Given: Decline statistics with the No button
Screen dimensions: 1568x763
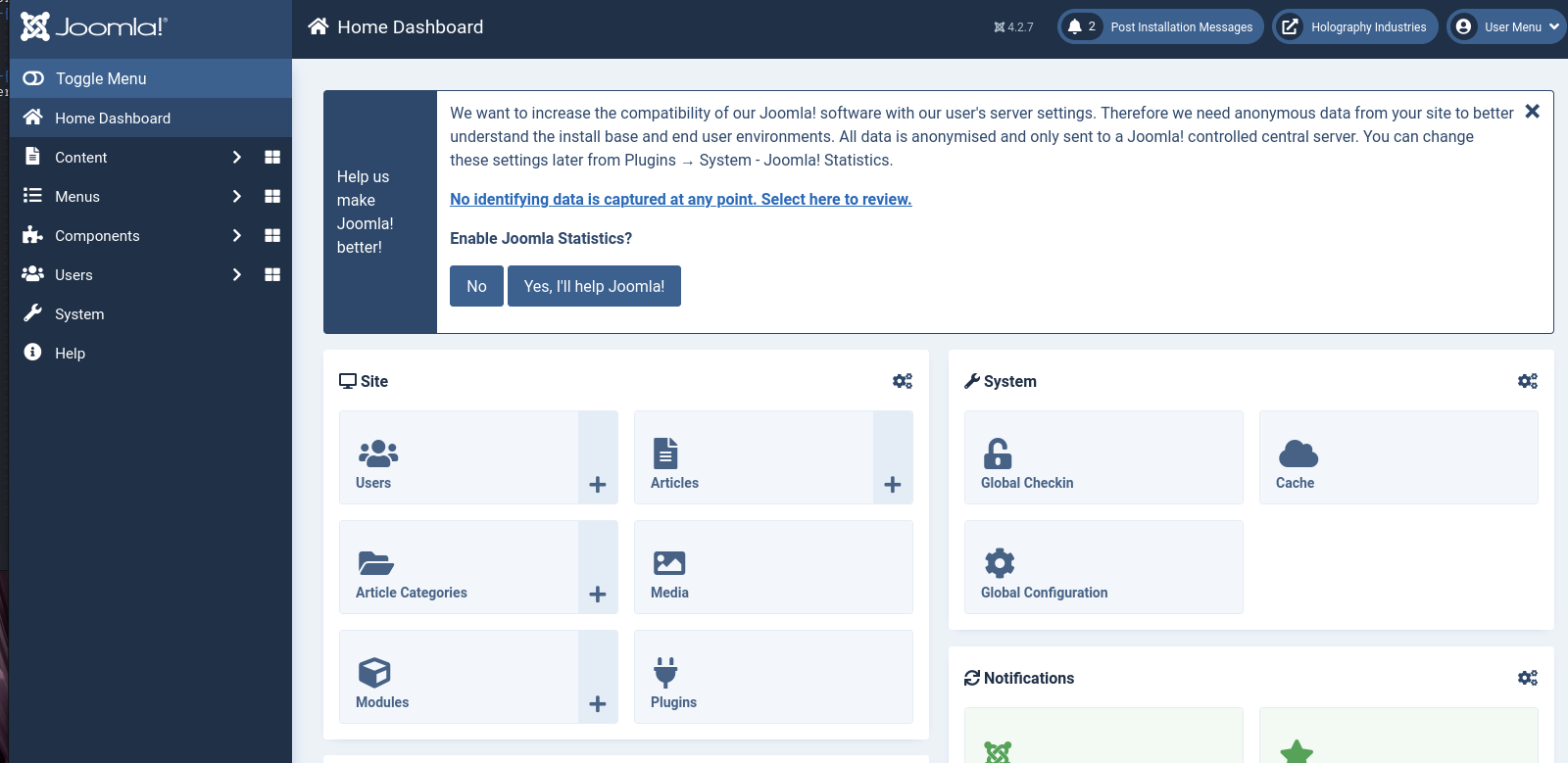Looking at the screenshot, I should tap(476, 286).
